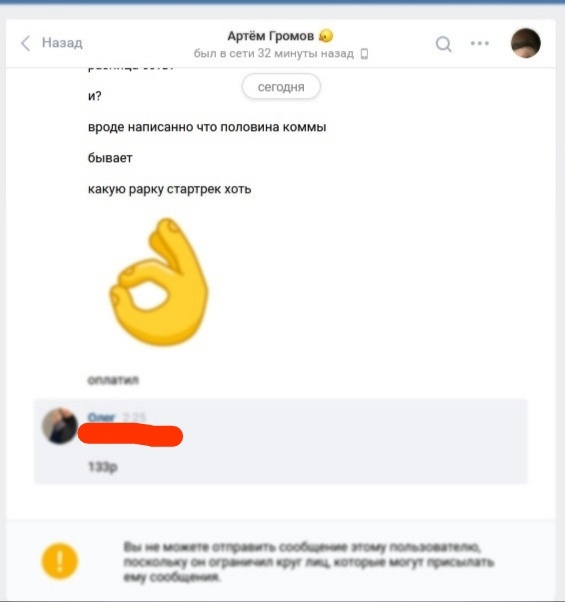Click the large OK hand emoji sticker

click(159, 282)
